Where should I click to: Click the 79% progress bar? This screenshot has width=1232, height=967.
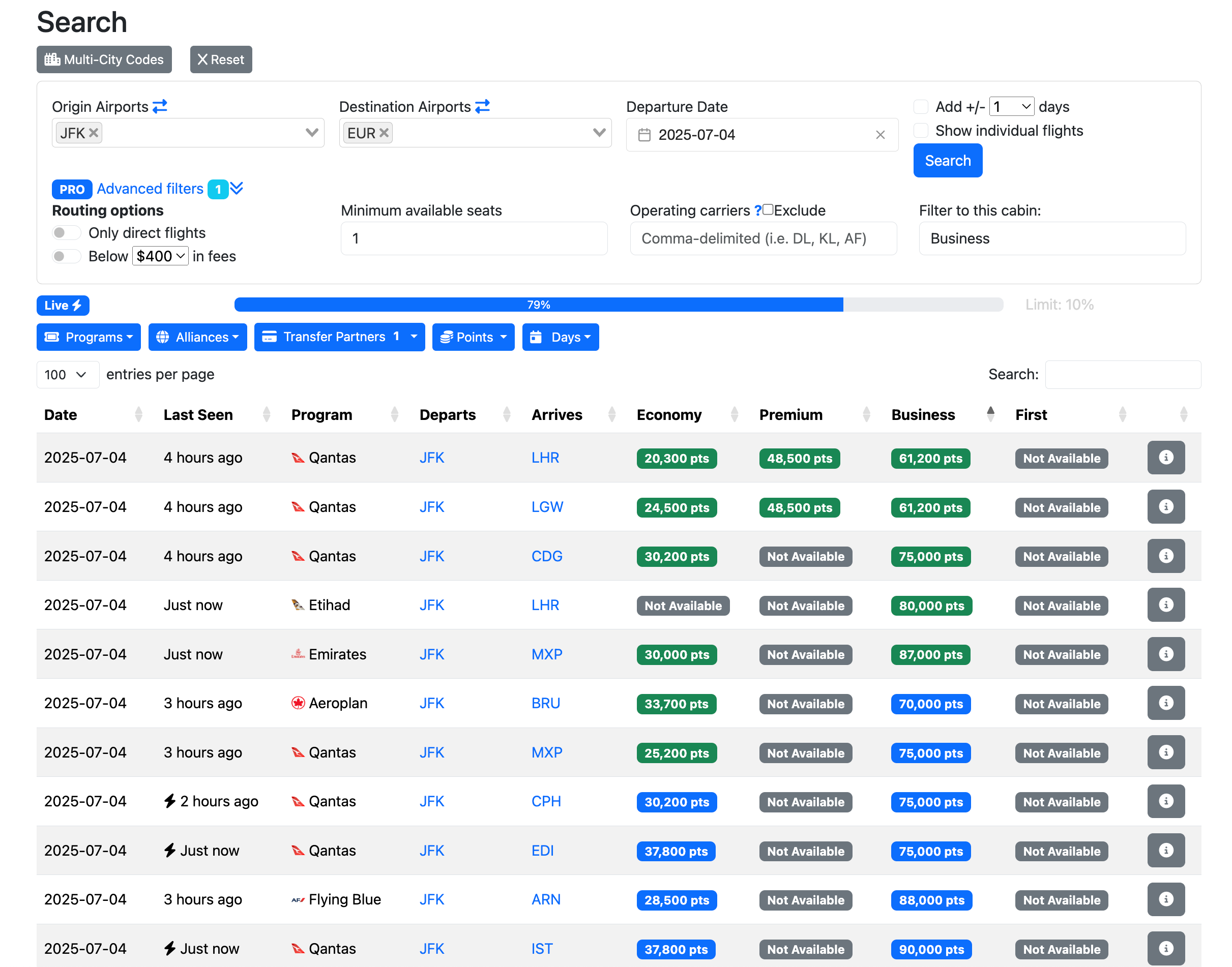539,305
